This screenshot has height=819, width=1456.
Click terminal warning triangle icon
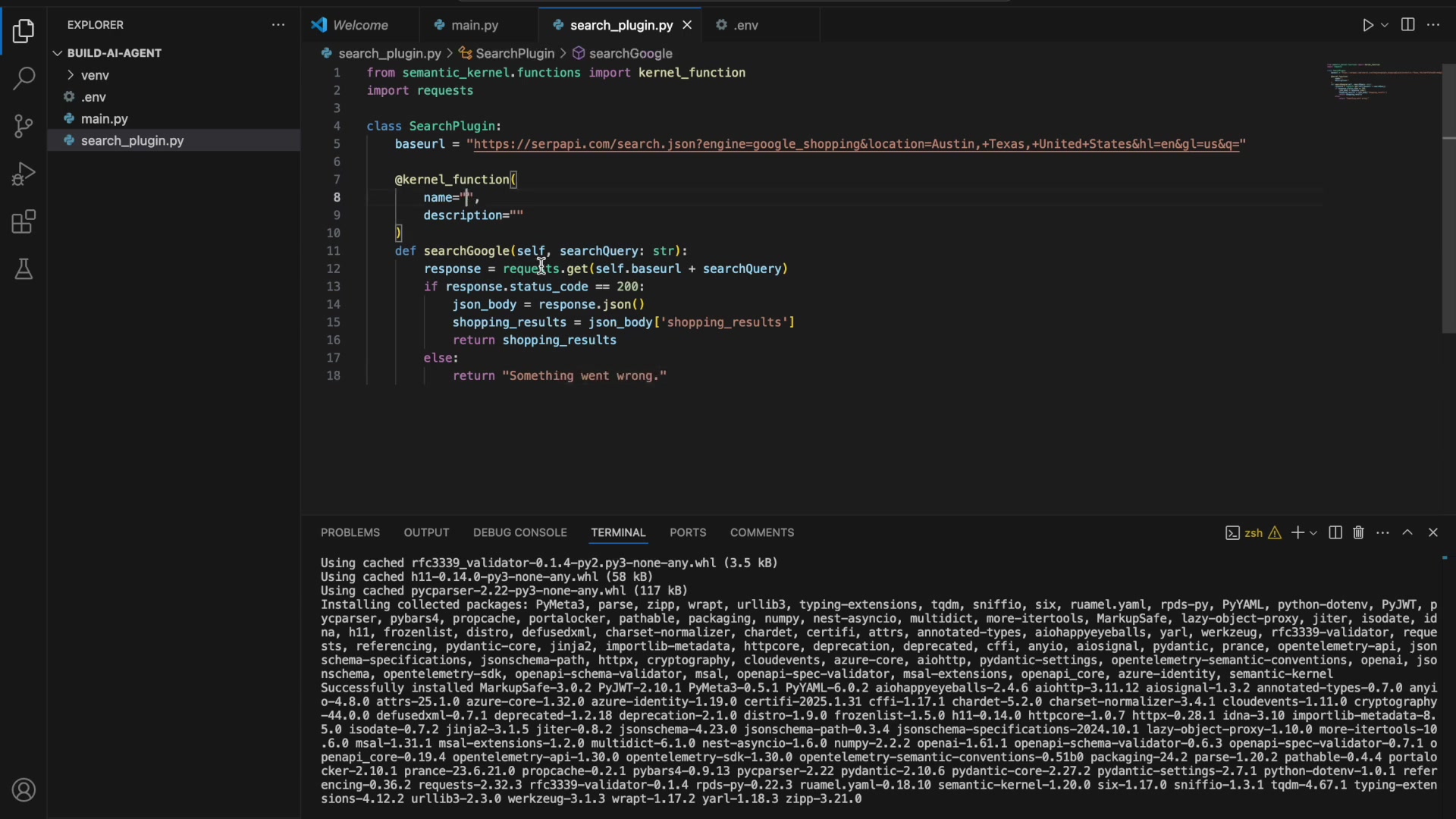tap(1276, 533)
